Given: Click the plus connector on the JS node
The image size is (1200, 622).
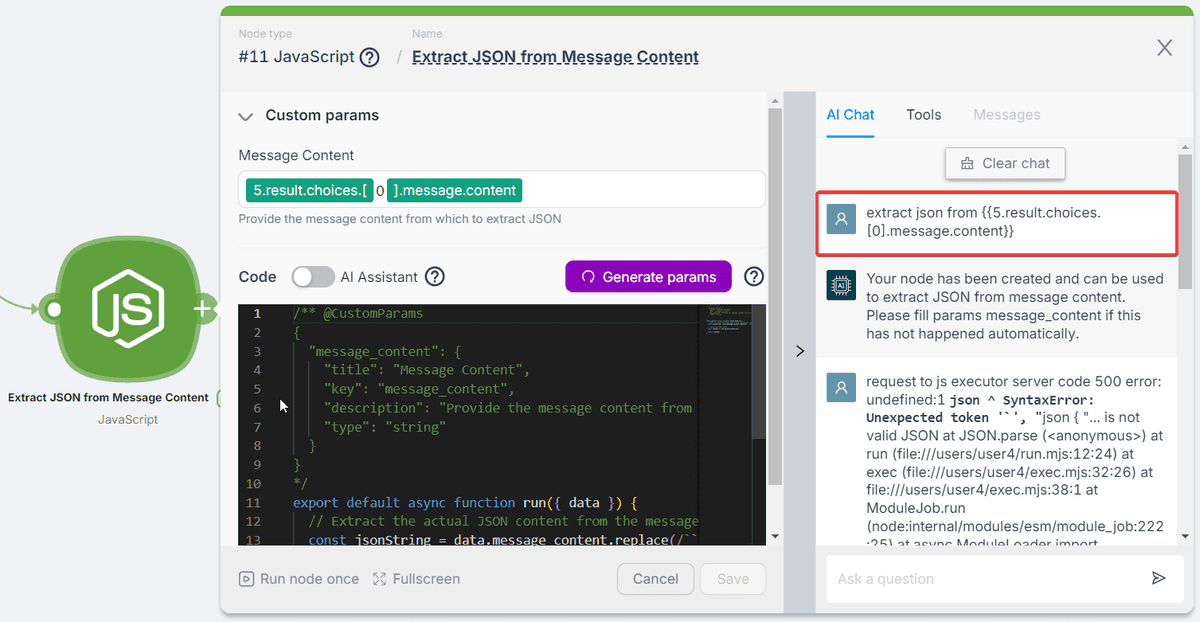Looking at the screenshot, I should click(202, 310).
